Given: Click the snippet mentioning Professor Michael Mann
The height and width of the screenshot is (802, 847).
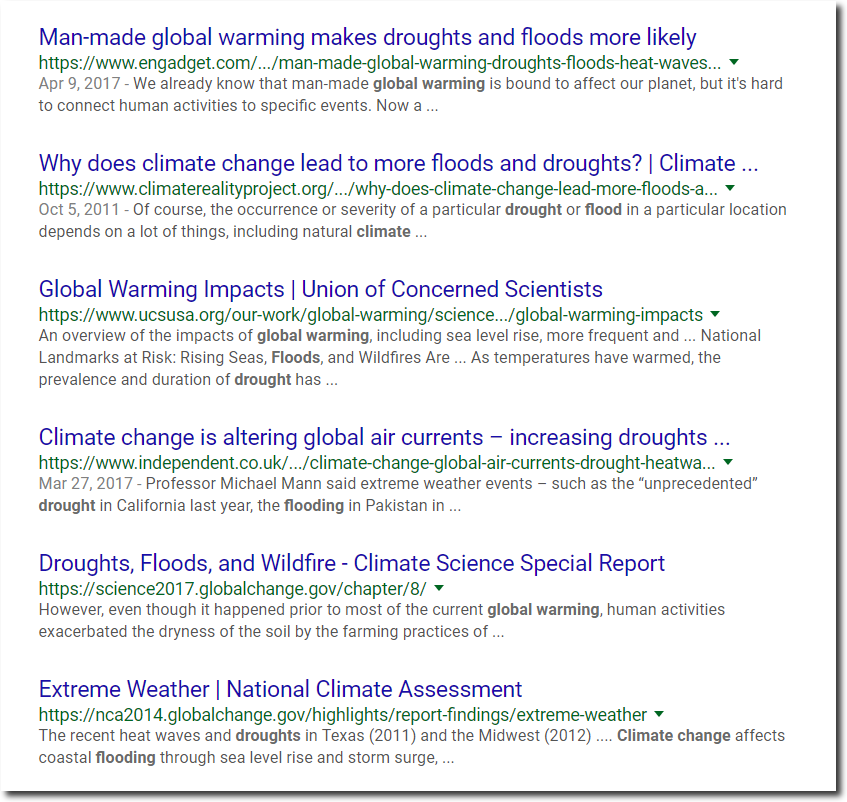Looking at the screenshot, I should pyautogui.click(x=398, y=494).
